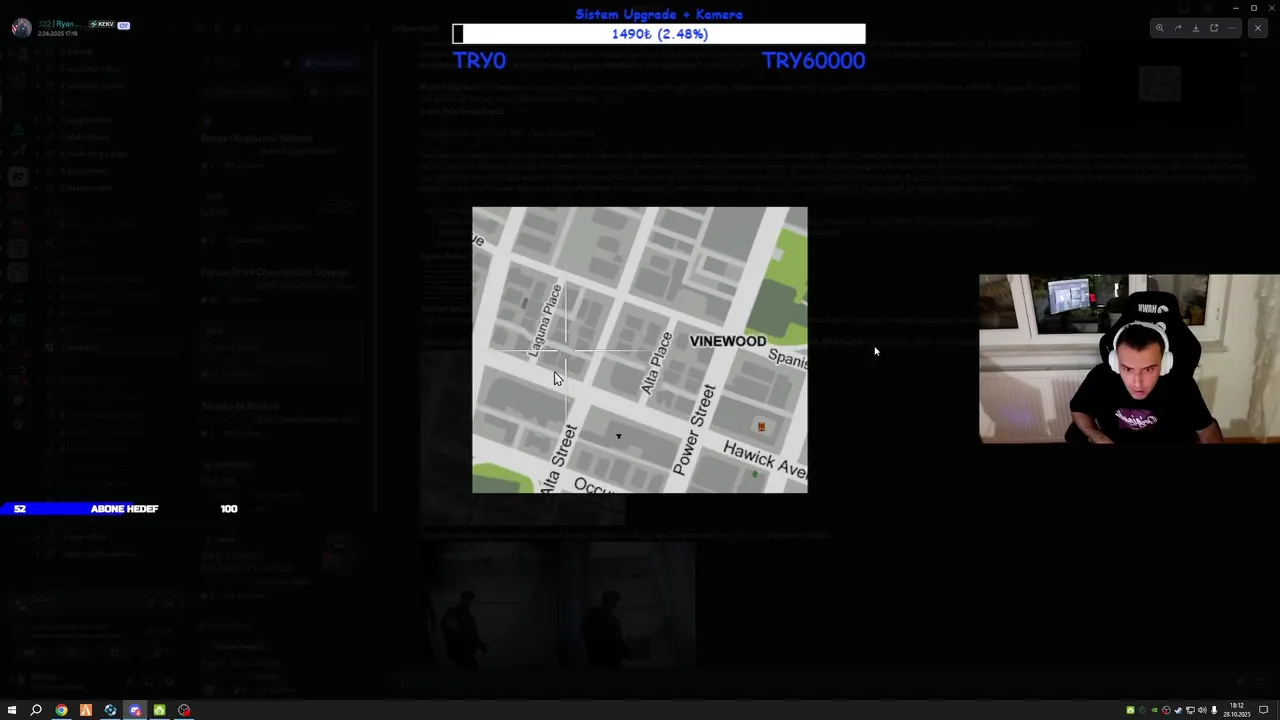Image resolution: width=1280 pixels, height=720 pixels.
Task: Click the Steam icon in system tray
Action: (1178, 710)
